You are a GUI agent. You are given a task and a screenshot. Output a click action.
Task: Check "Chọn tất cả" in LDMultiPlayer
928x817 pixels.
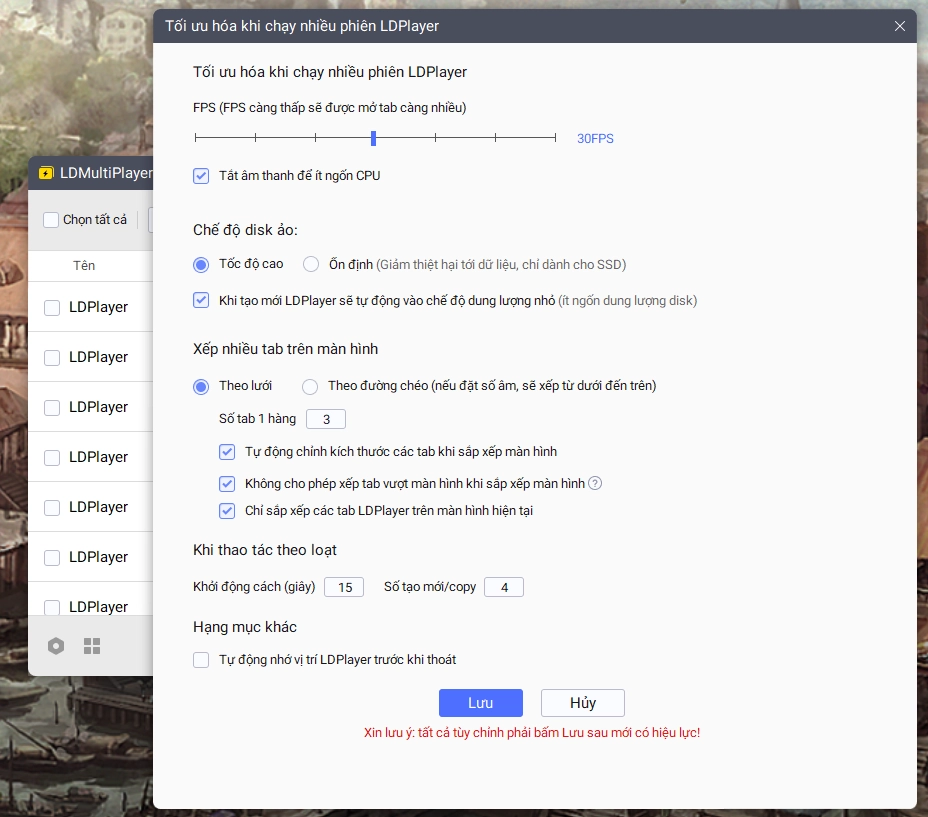point(51,220)
